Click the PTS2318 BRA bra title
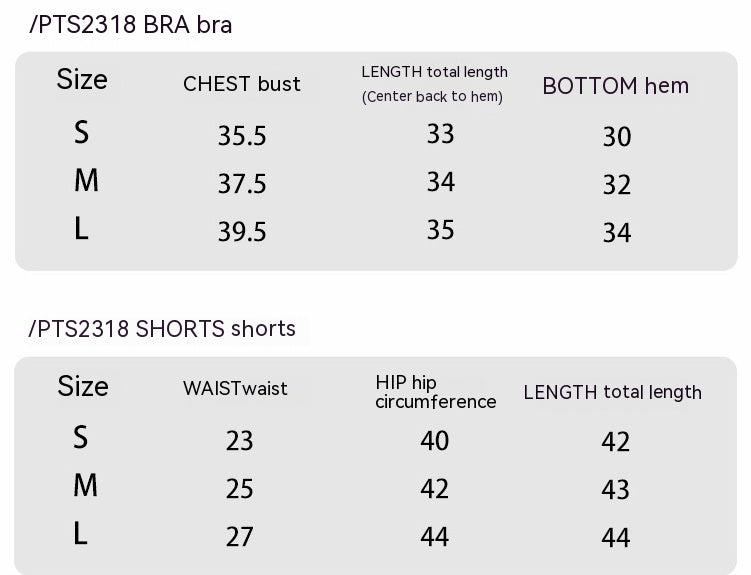Screen dimensions: 751x575 pos(131,25)
